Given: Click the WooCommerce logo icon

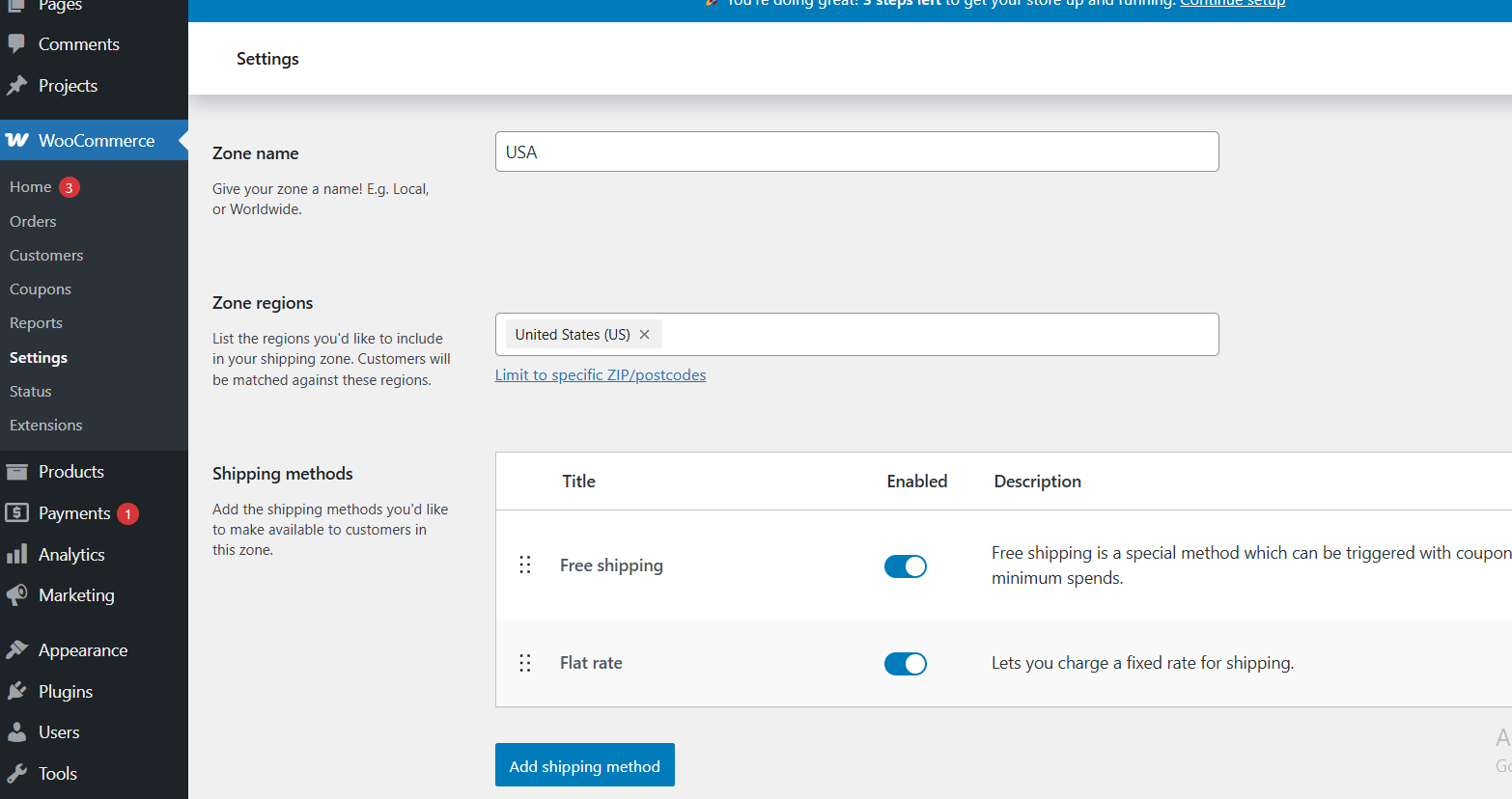Looking at the screenshot, I should click(17, 140).
